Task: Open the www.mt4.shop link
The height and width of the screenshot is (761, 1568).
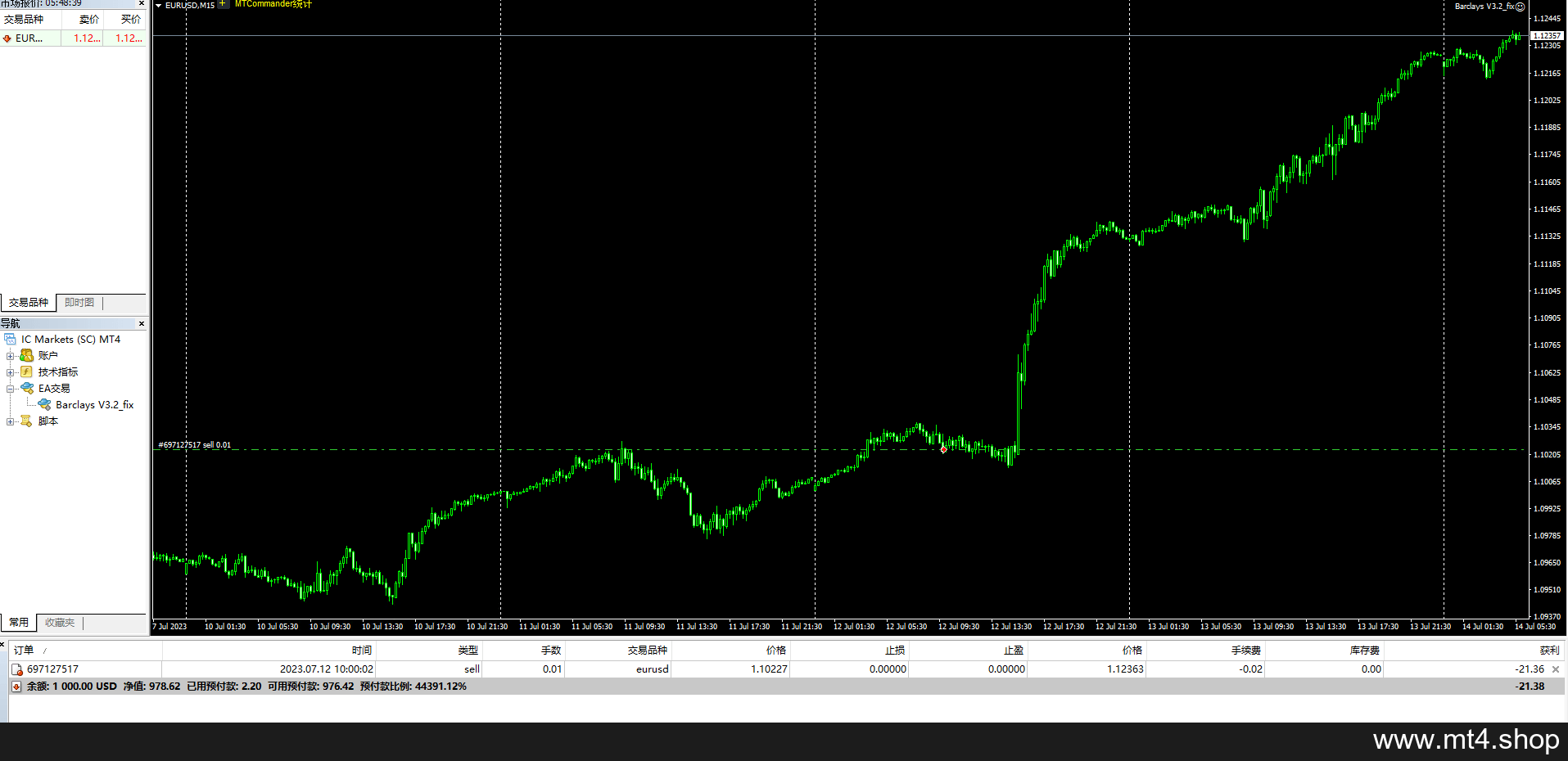Action: [1466, 740]
